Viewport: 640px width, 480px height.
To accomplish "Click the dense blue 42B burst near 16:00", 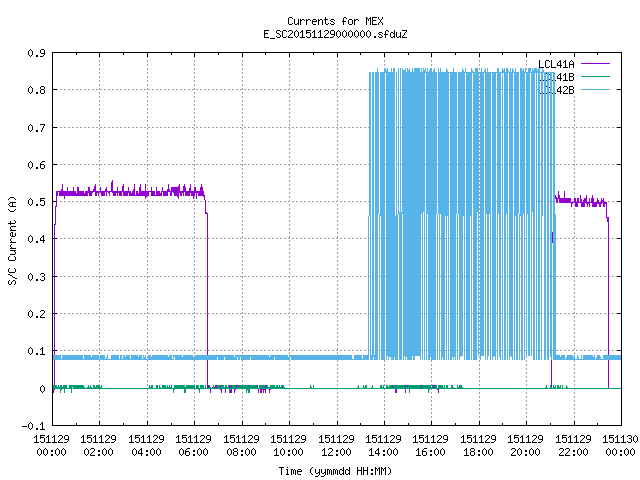I will click(431, 212).
